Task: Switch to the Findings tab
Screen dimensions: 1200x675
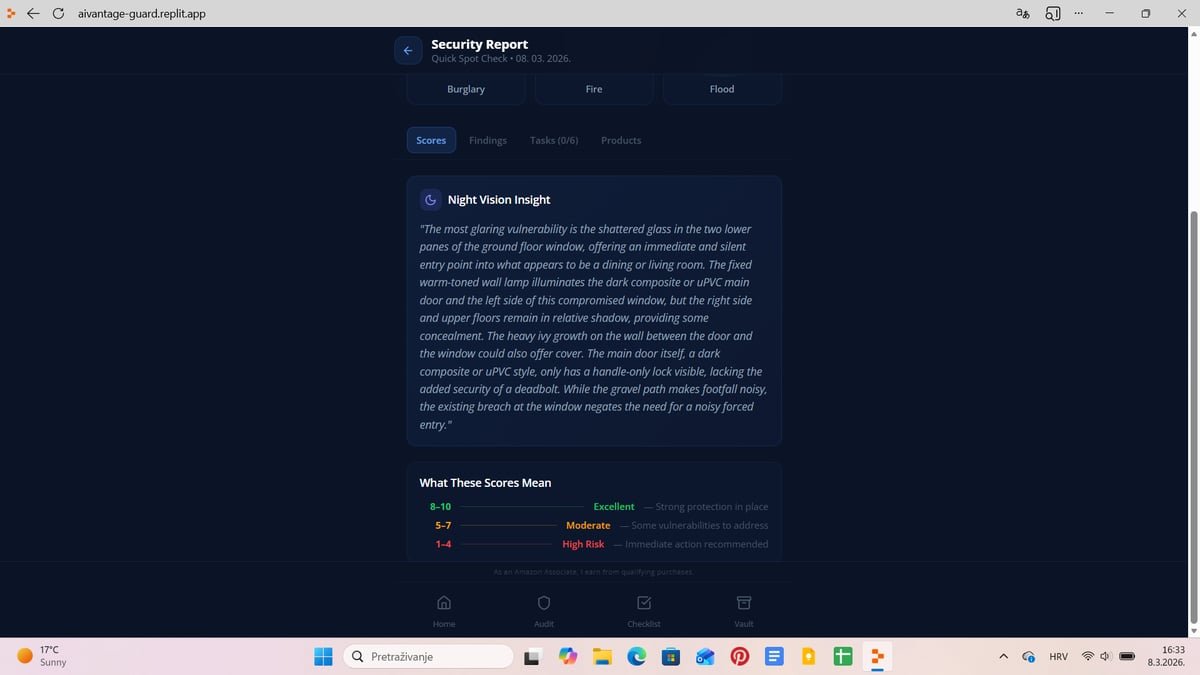Action: [x=487, y=140]
